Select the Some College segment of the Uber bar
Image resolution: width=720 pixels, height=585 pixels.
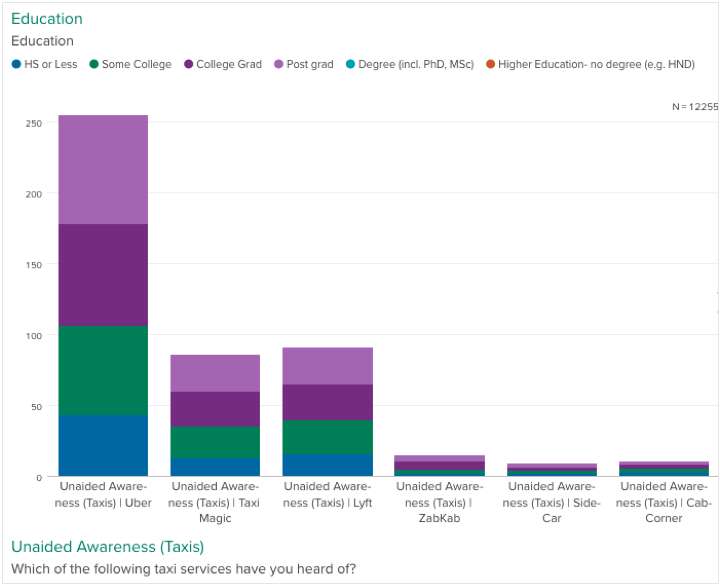click(x=103, y=371)
